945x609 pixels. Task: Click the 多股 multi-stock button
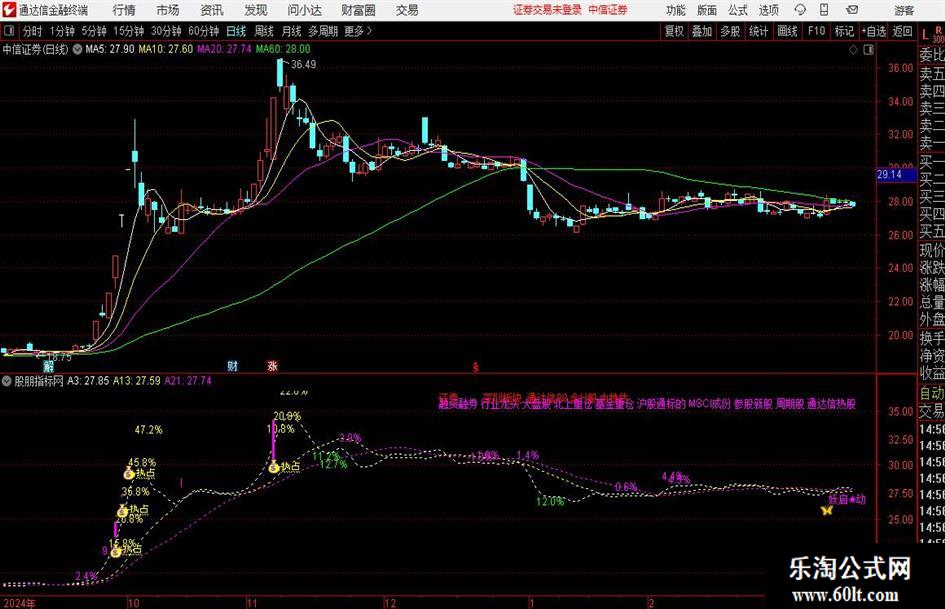point(730,31)
